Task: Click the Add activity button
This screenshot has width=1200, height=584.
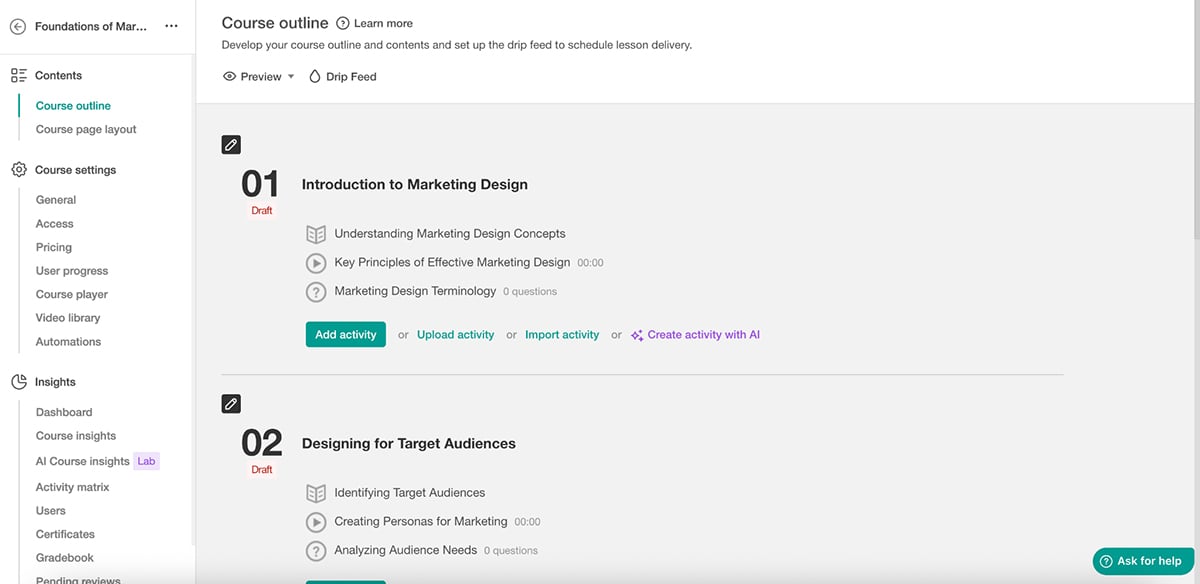Action: (x=345, y=334)
